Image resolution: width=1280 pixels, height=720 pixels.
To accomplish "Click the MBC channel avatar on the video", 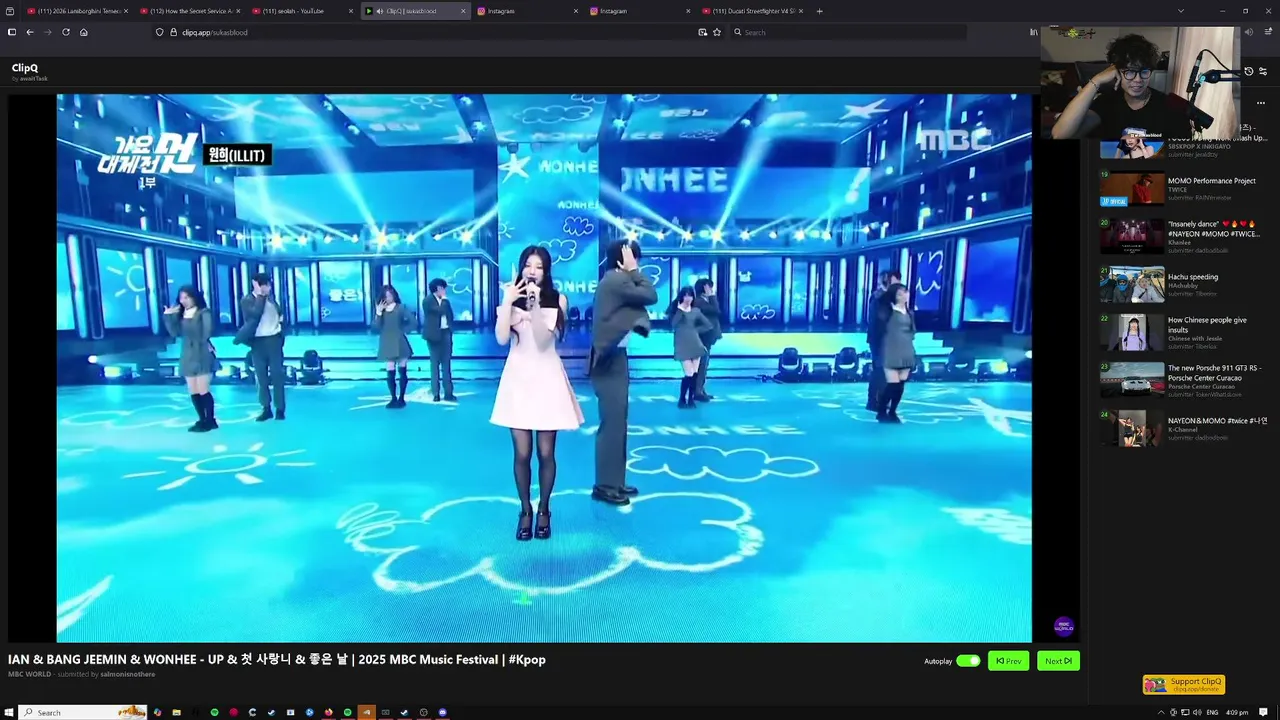I will click(x=1064, y=627).
